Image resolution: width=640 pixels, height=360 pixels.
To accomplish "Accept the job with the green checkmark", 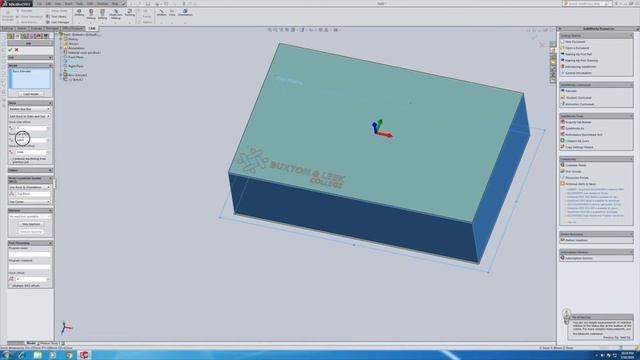I will 10,50.
